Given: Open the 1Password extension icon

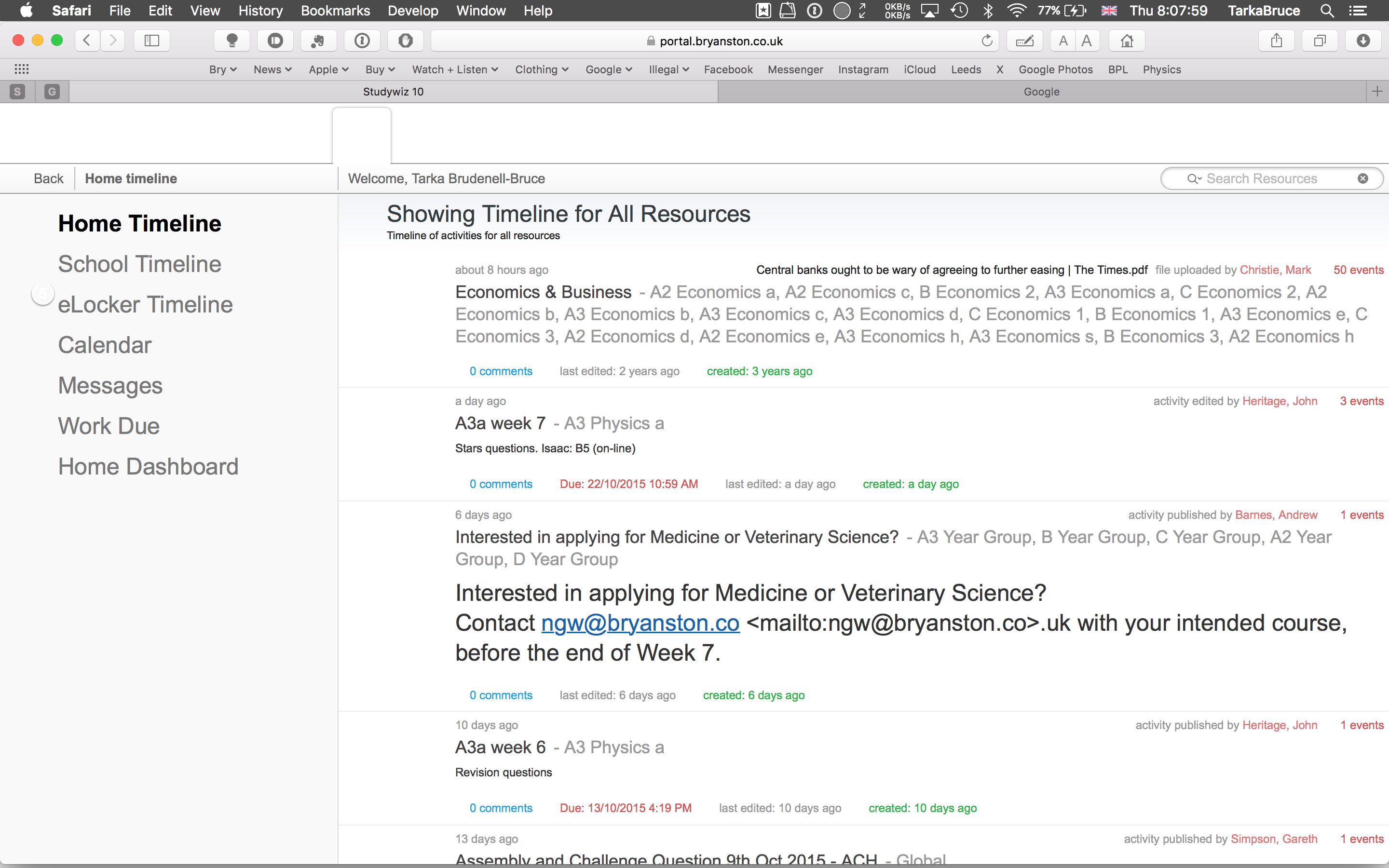Looking at the screenshot, I should (362, 41).
